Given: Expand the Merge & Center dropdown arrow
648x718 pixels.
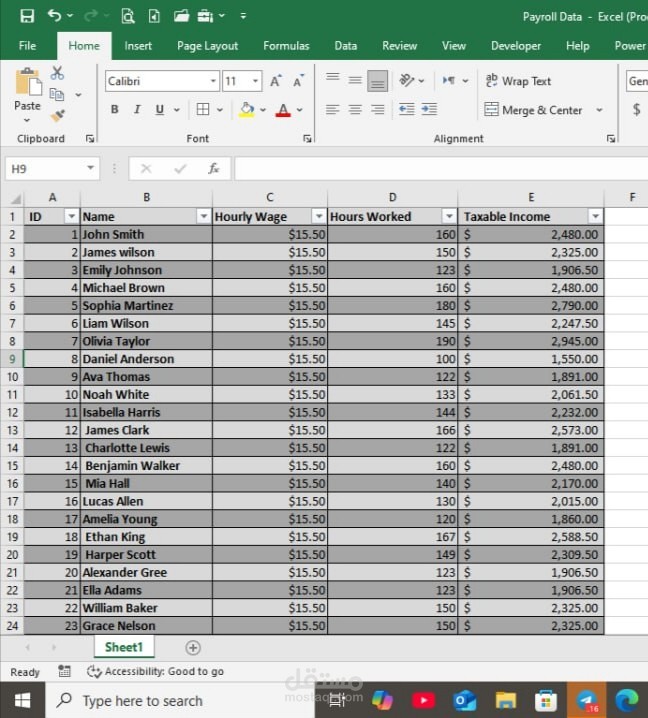Looking at the screenshot, I should pyautogui.click(x=599, y=110).
